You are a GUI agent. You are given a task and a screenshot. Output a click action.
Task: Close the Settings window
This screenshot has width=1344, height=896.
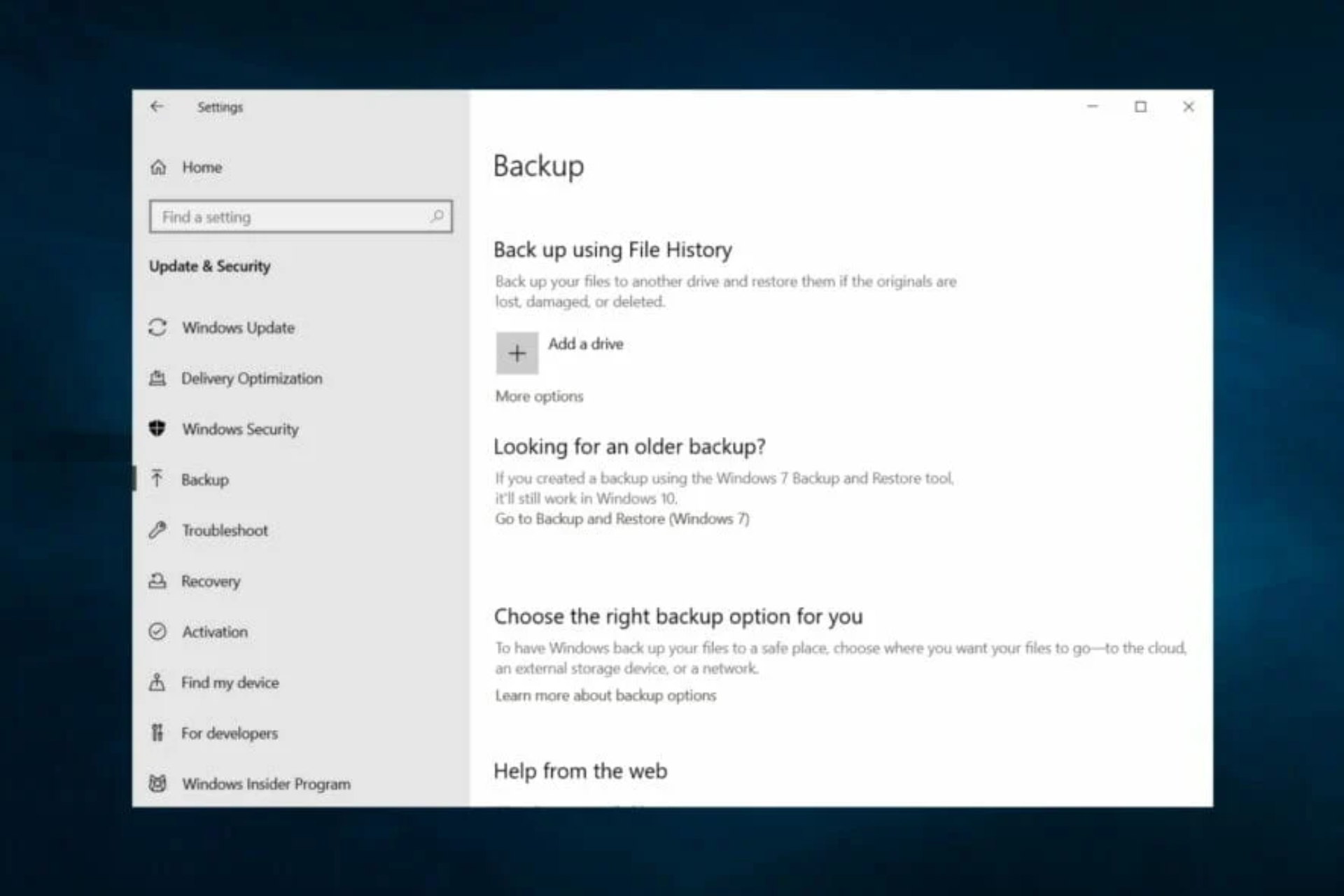[1188, 106]
